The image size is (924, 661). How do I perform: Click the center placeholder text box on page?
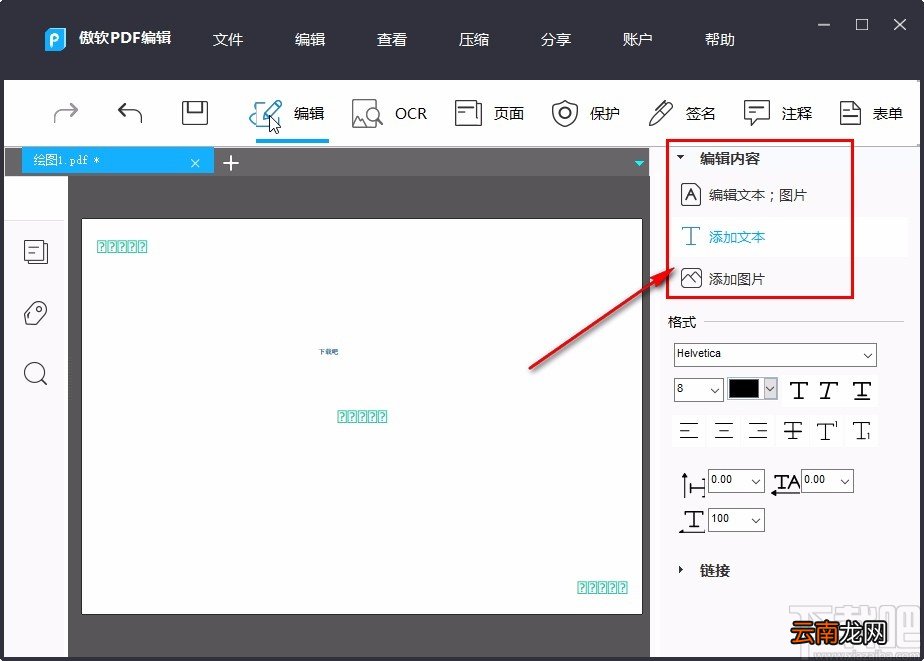tap(362, 417)
